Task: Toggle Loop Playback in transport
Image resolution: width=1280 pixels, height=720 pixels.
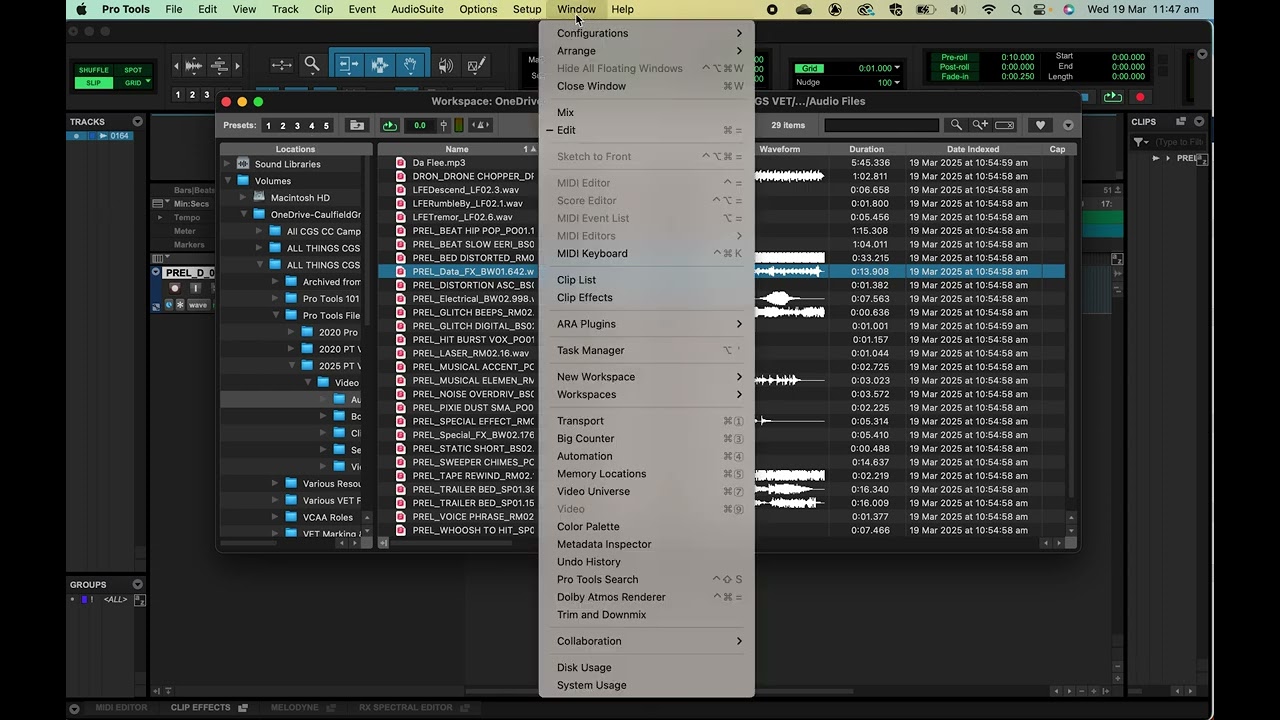Action: tap(1112, 97)
